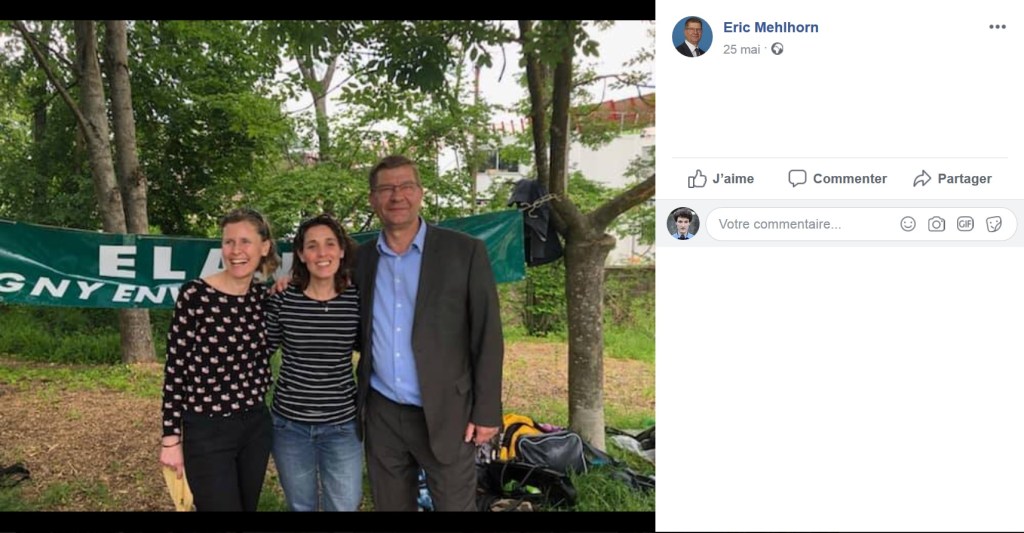Click the poster's profile picture in header
Image resolution: width=1024 pixels, height=533 pixels.
[x=692, y=37]
